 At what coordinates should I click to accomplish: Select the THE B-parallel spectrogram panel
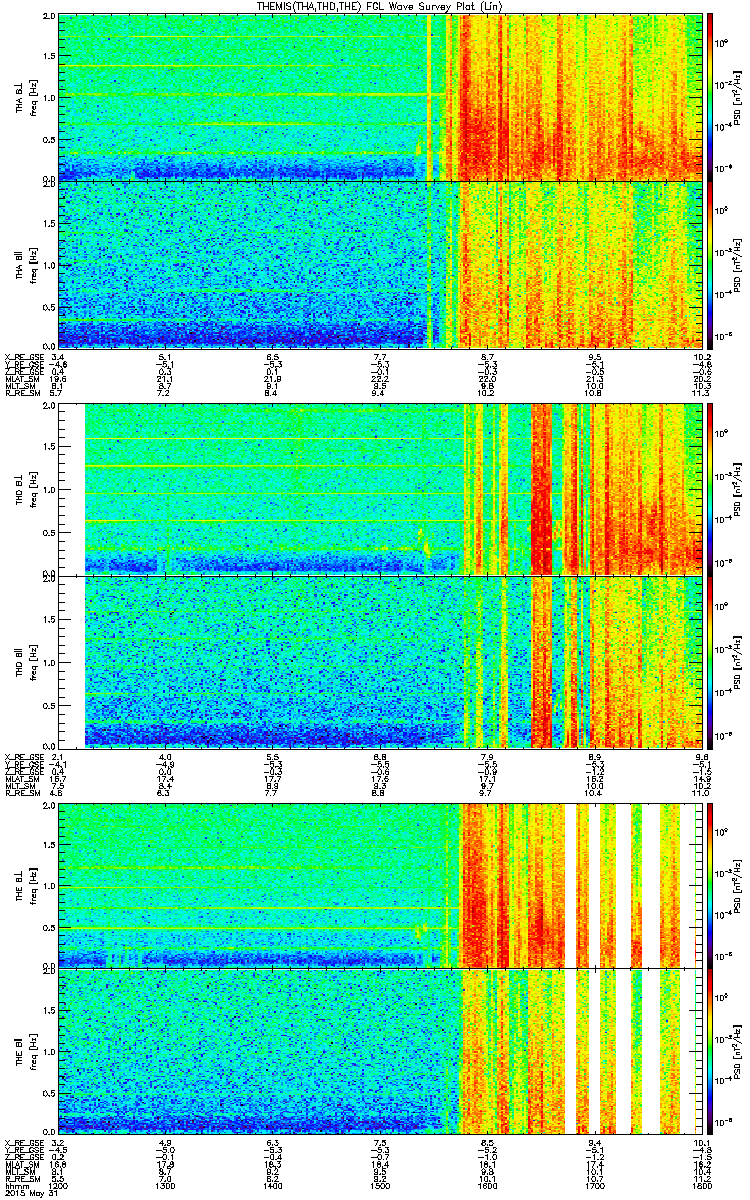(381, 1051)
